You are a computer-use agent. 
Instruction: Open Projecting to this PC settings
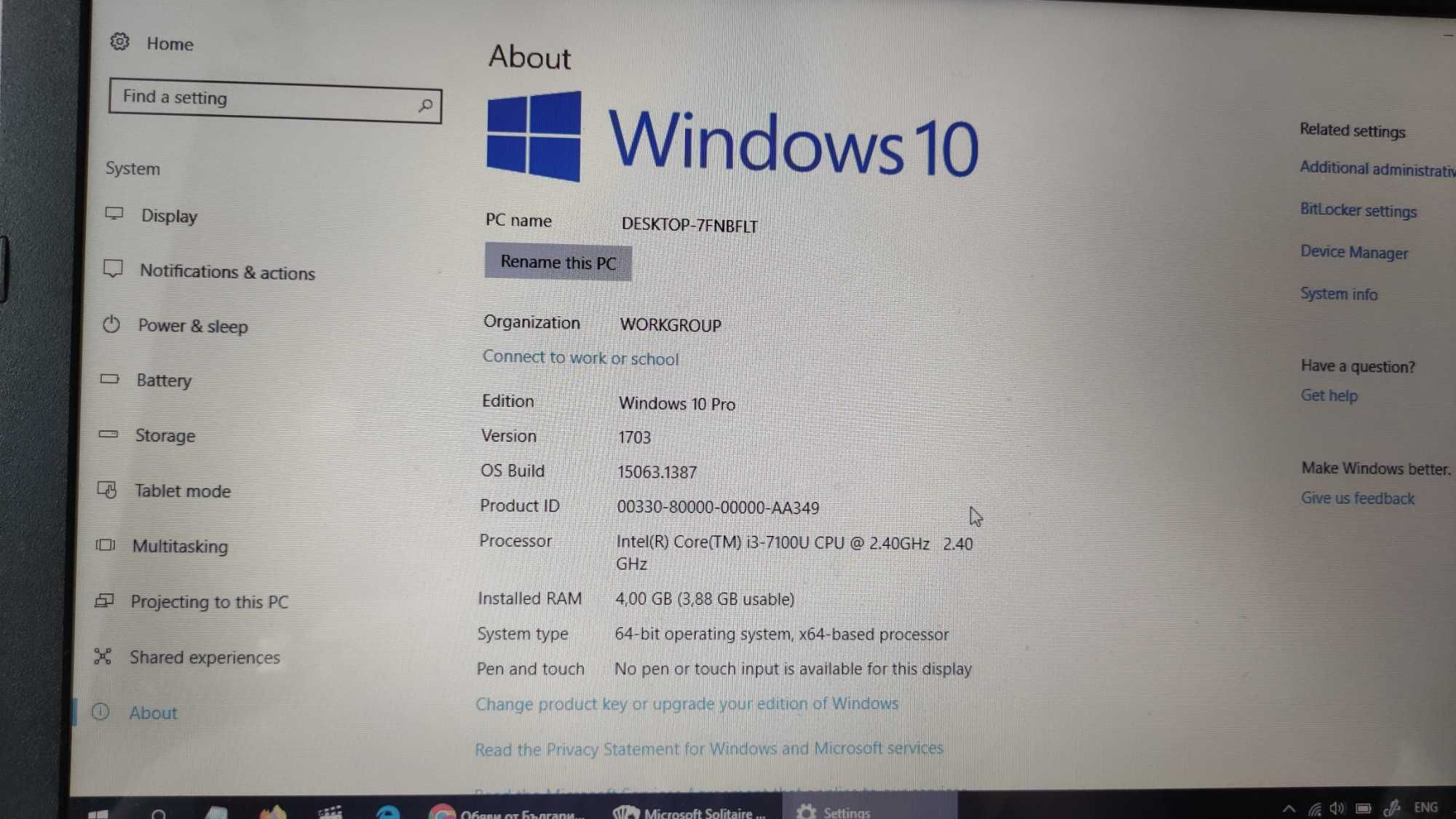pos(210,601)
